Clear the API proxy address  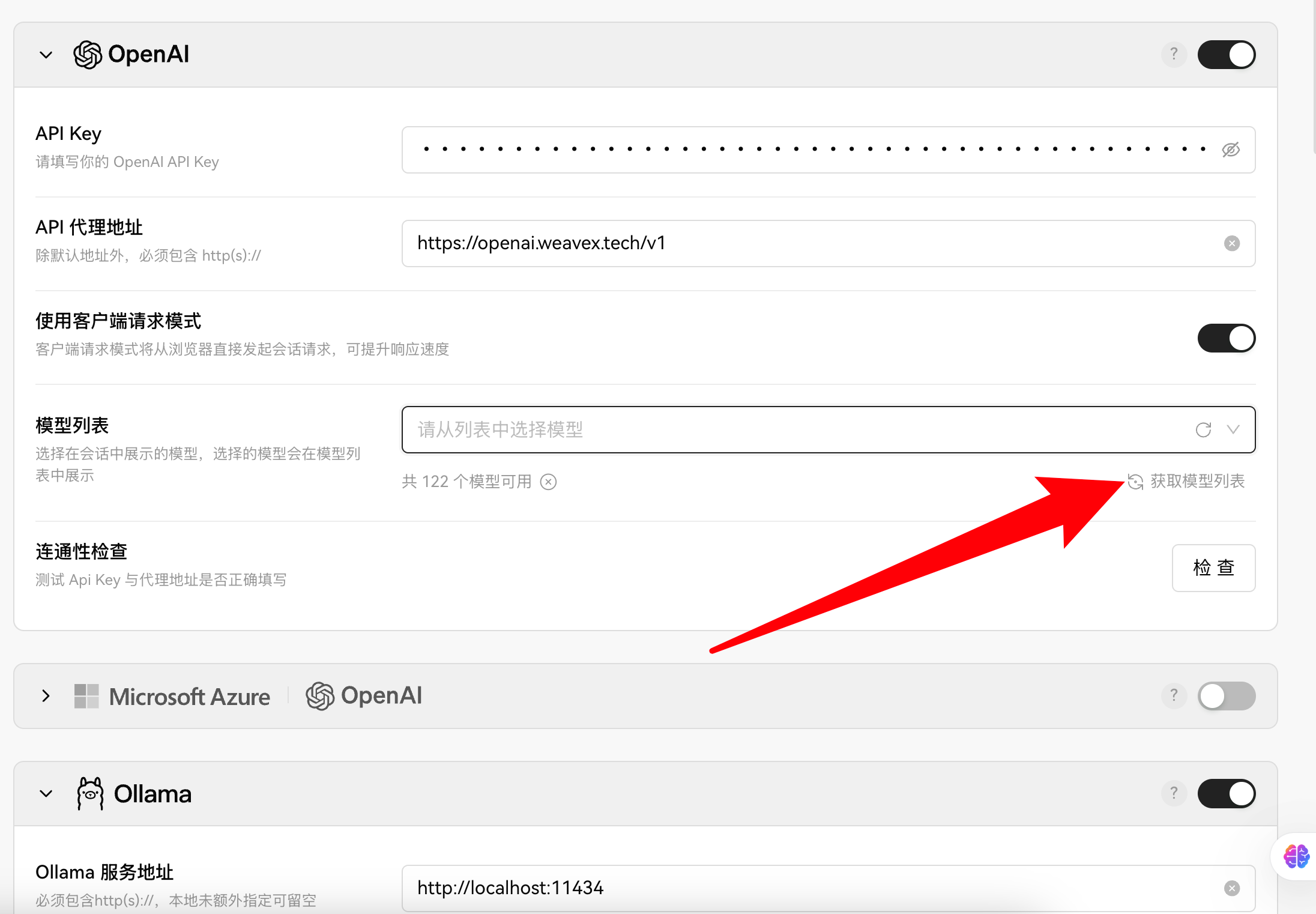click(1231, 243)
